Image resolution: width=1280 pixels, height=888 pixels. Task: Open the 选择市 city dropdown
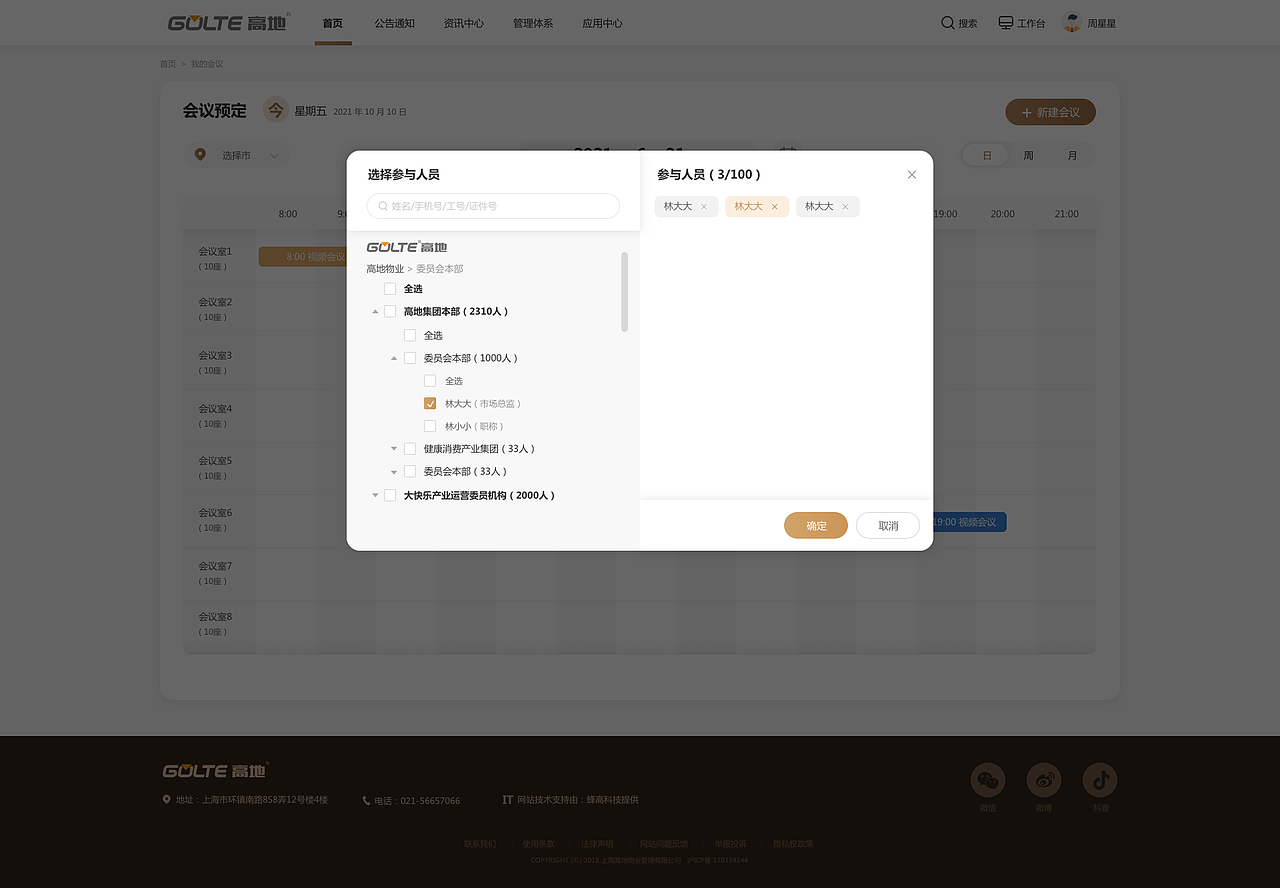[x=239, y=155]
